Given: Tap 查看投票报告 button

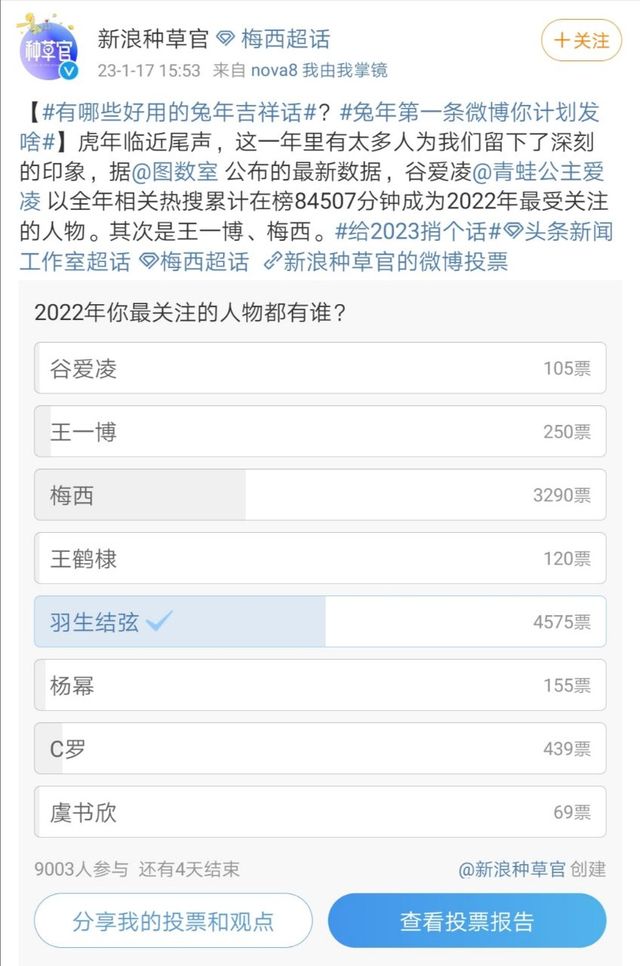Looking at the screenshot, I should [x=467, y=921].
